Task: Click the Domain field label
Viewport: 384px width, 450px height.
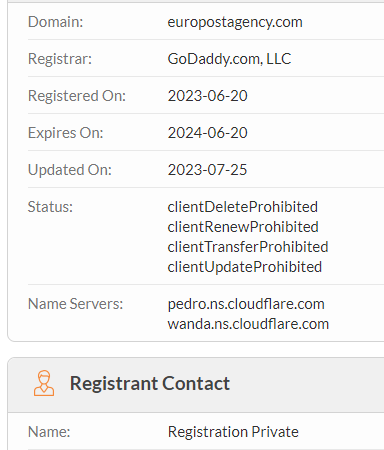Action: (x=55, y=22)
